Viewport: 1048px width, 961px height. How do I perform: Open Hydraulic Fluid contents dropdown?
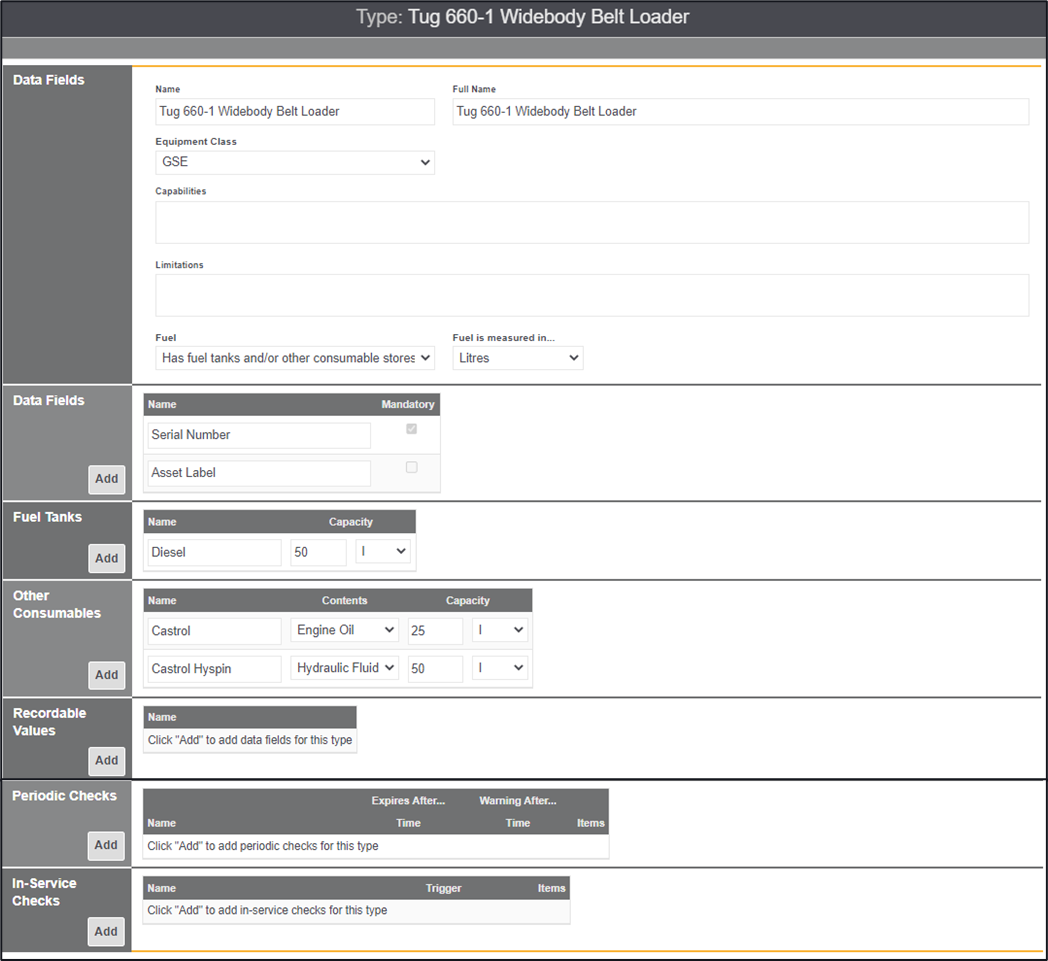(344, 668)
